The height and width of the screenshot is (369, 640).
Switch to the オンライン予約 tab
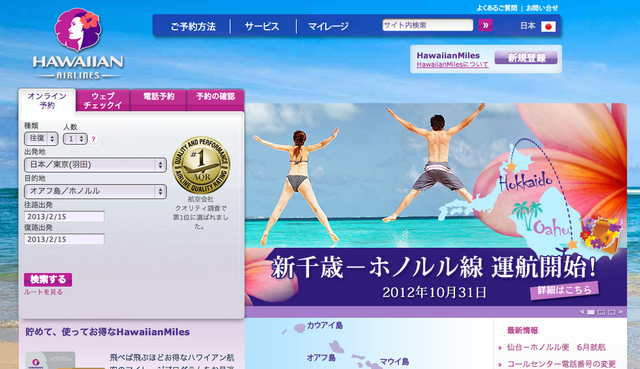[x=47, y=100]
